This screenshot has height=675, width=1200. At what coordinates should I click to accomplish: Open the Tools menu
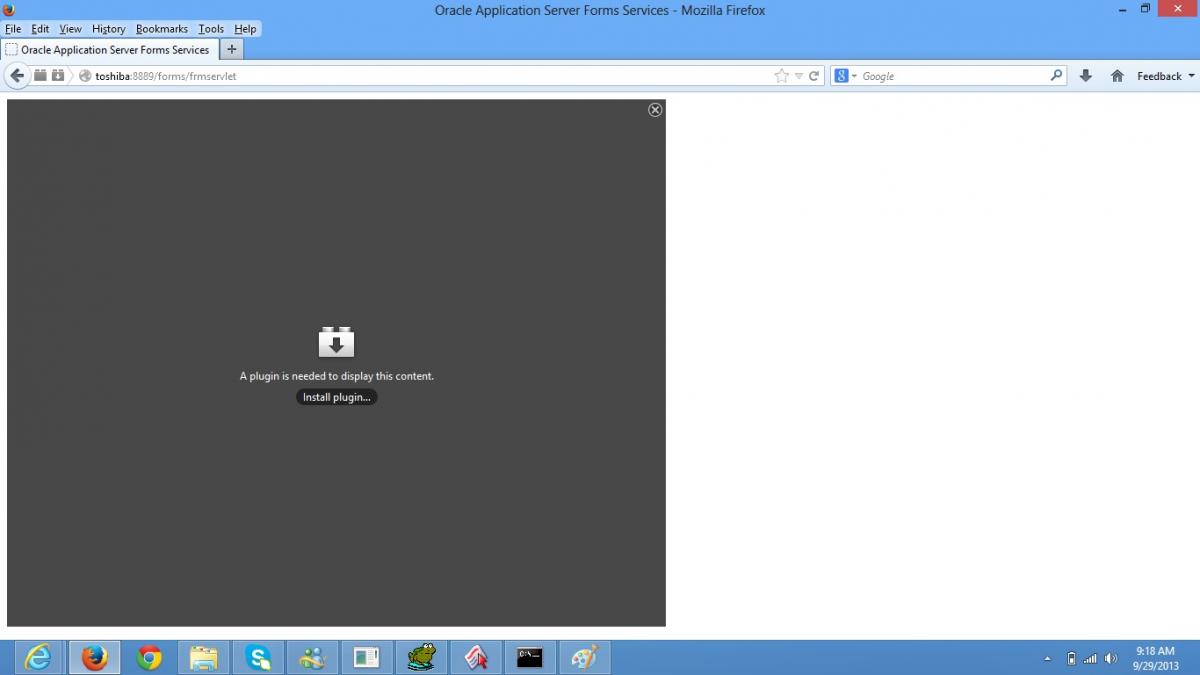(x=211, y=29)
